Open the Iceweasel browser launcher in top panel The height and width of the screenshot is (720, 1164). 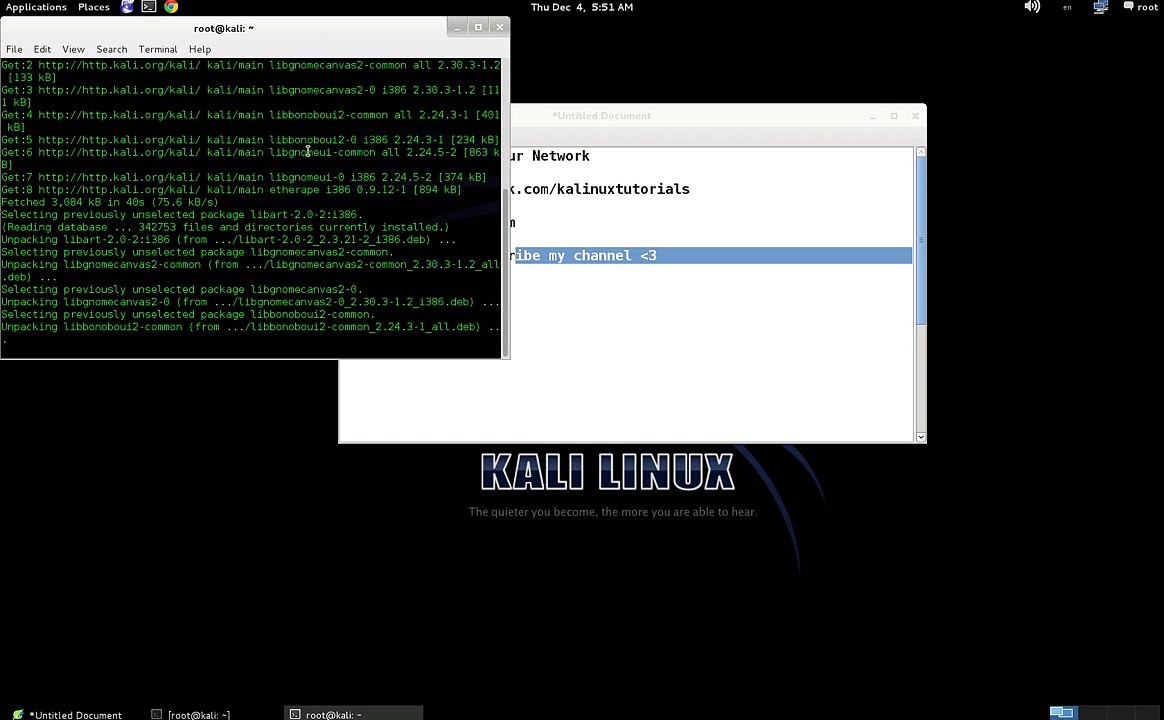click(x=127, y=7)
